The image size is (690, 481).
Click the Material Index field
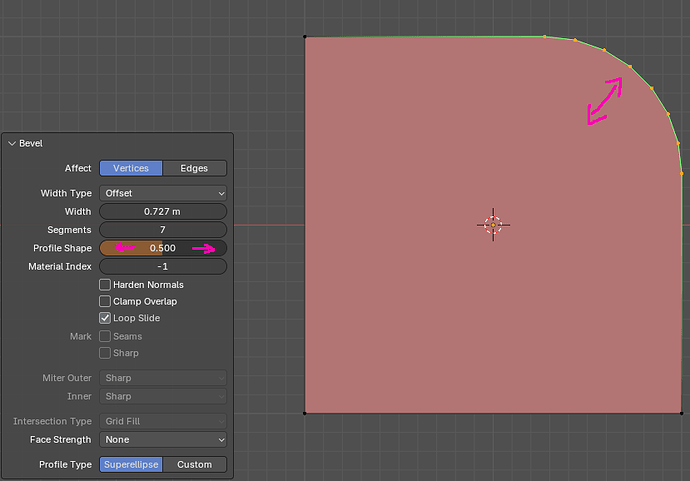click(163, 267)
